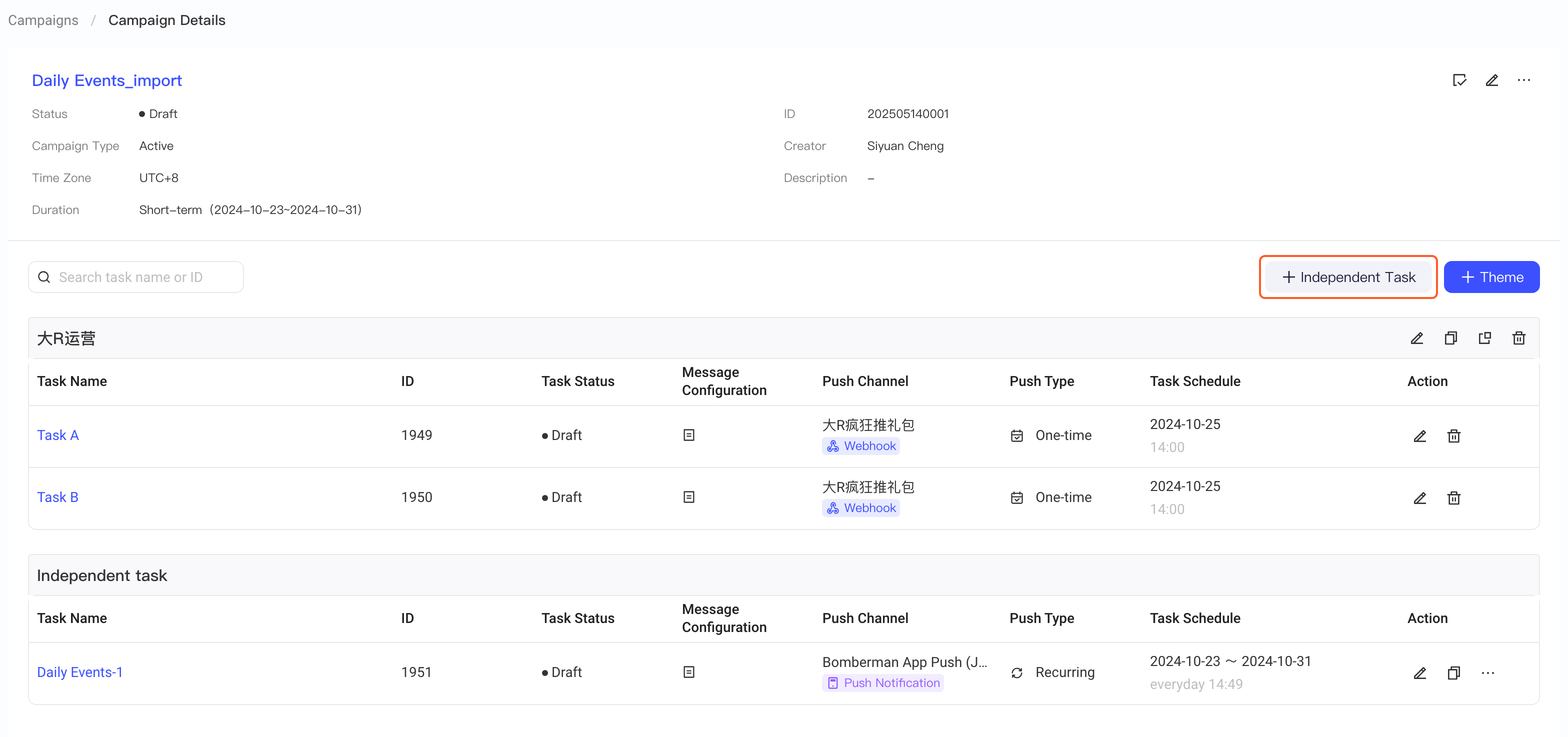Delete Task A
1568x737 pixels.
pyautogui.click(x=1453, y=435)
